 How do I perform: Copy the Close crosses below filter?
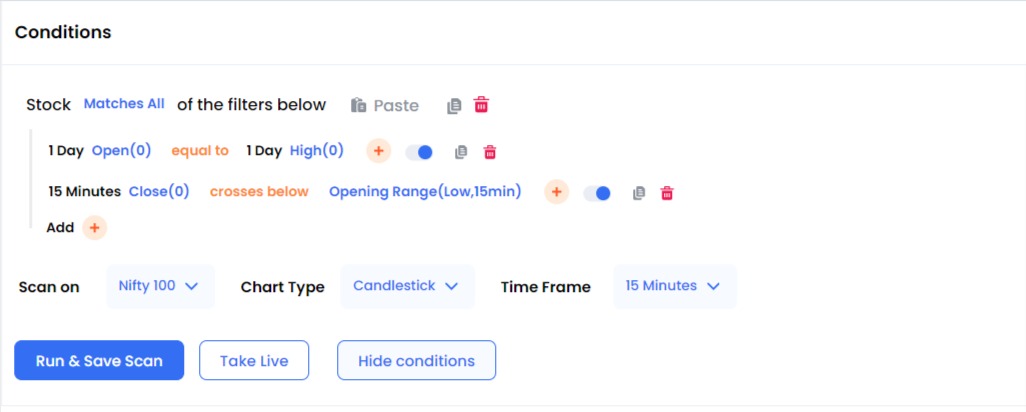[639, 193]
